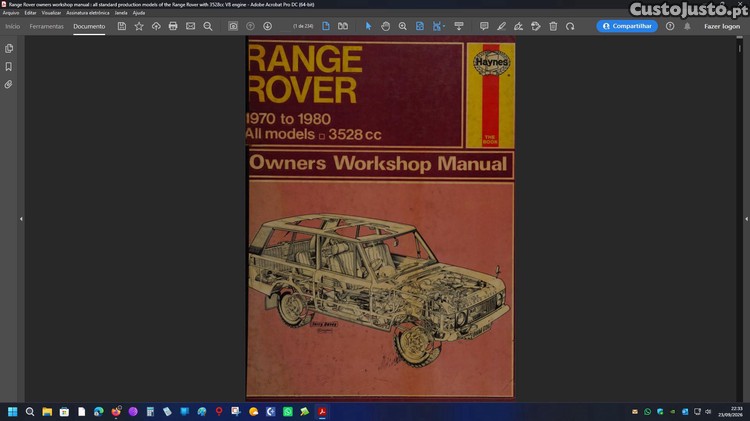Choose the arrow selection tool
This screenshot has height=421, width=750.
click(x=368, y=26)
